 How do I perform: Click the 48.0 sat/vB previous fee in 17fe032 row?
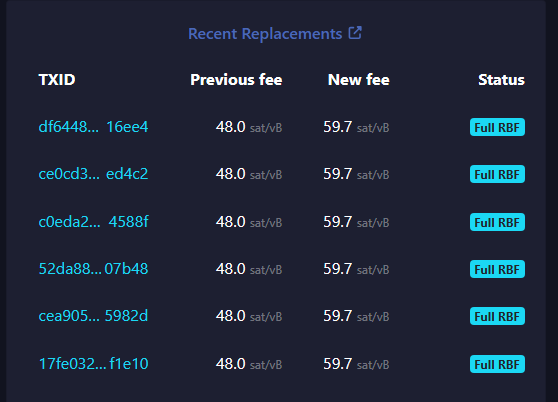tap(249, 364)
